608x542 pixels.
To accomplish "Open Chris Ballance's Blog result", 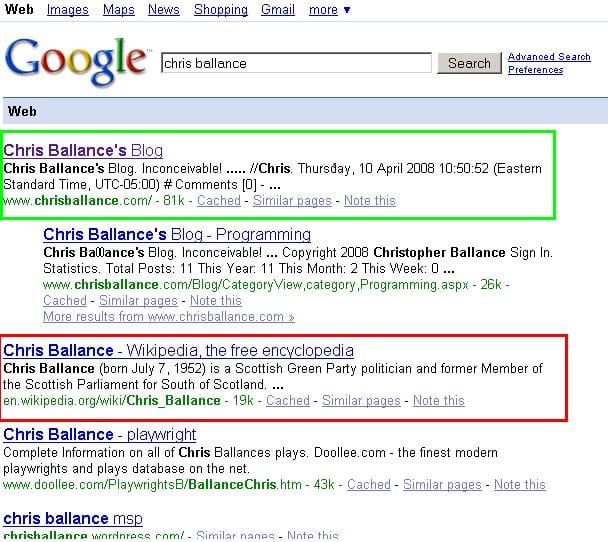I will 83,150.
